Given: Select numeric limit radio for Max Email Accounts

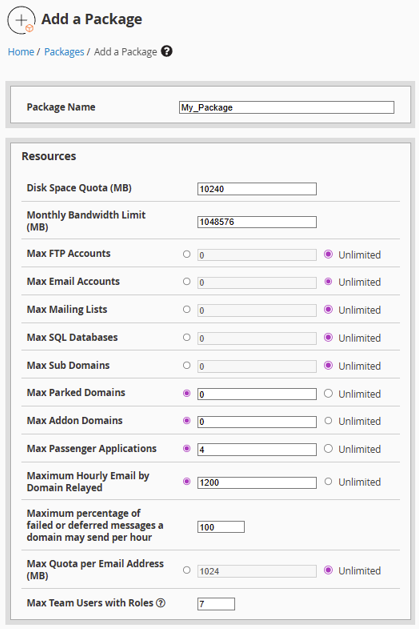Looking at the screenshot, I should point(186,281).
